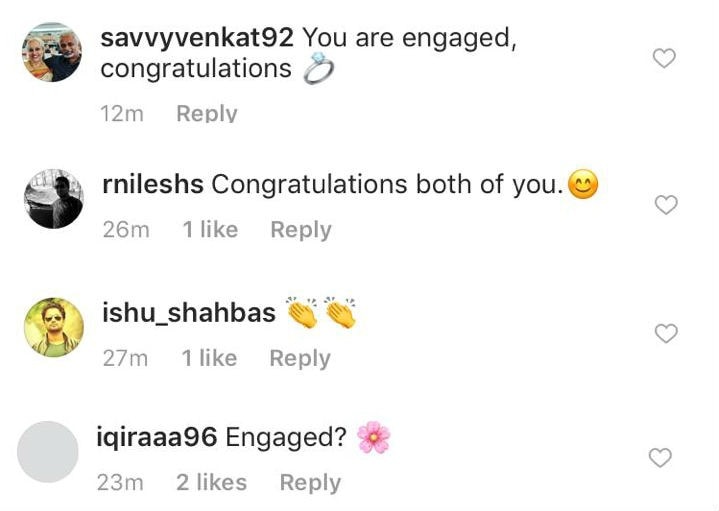The width and height of the screenshot is (719, 511).
Task: Reply to iqiraaa96's comment
Action: click(x=310, y=483)
